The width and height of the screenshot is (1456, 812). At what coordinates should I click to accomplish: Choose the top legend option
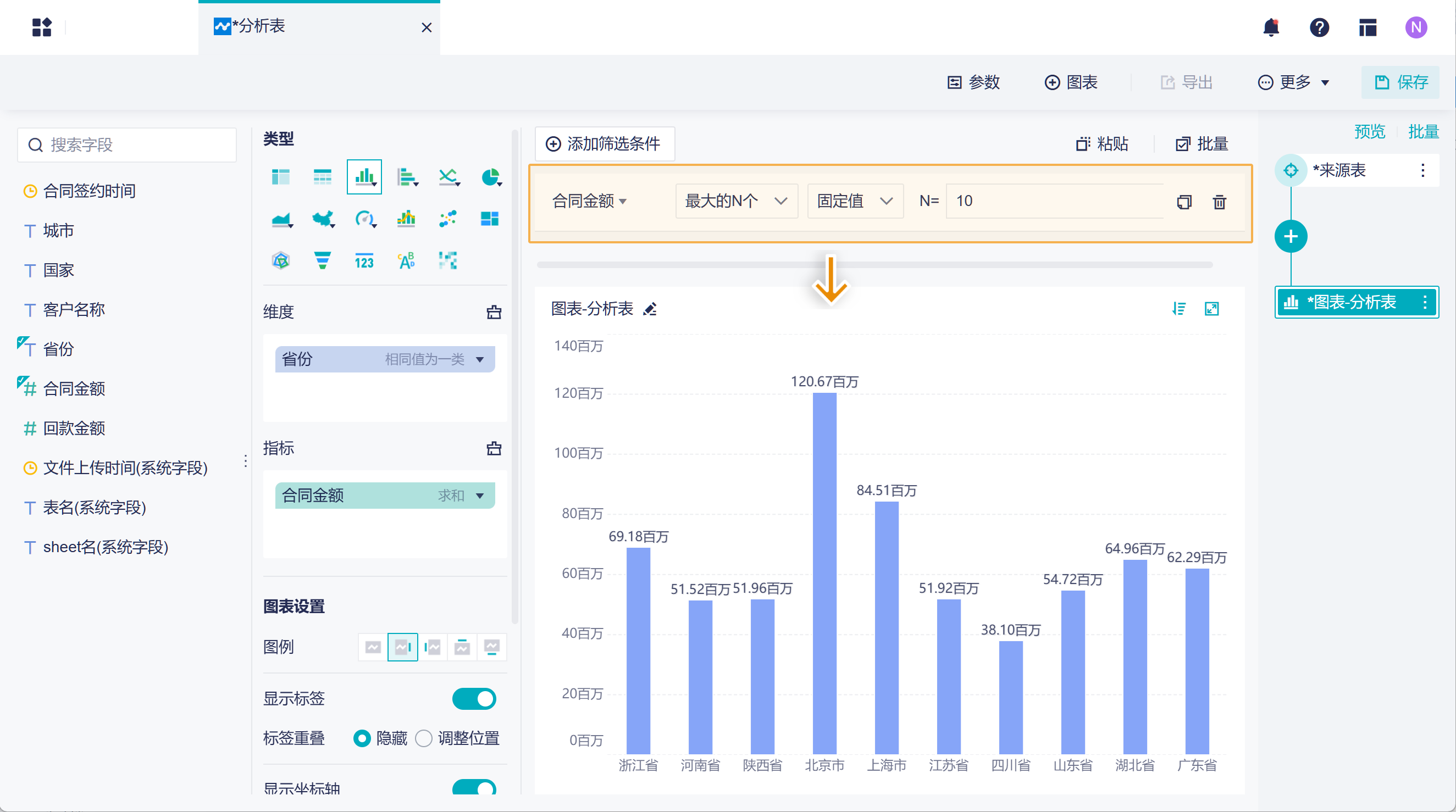point(462,648)
